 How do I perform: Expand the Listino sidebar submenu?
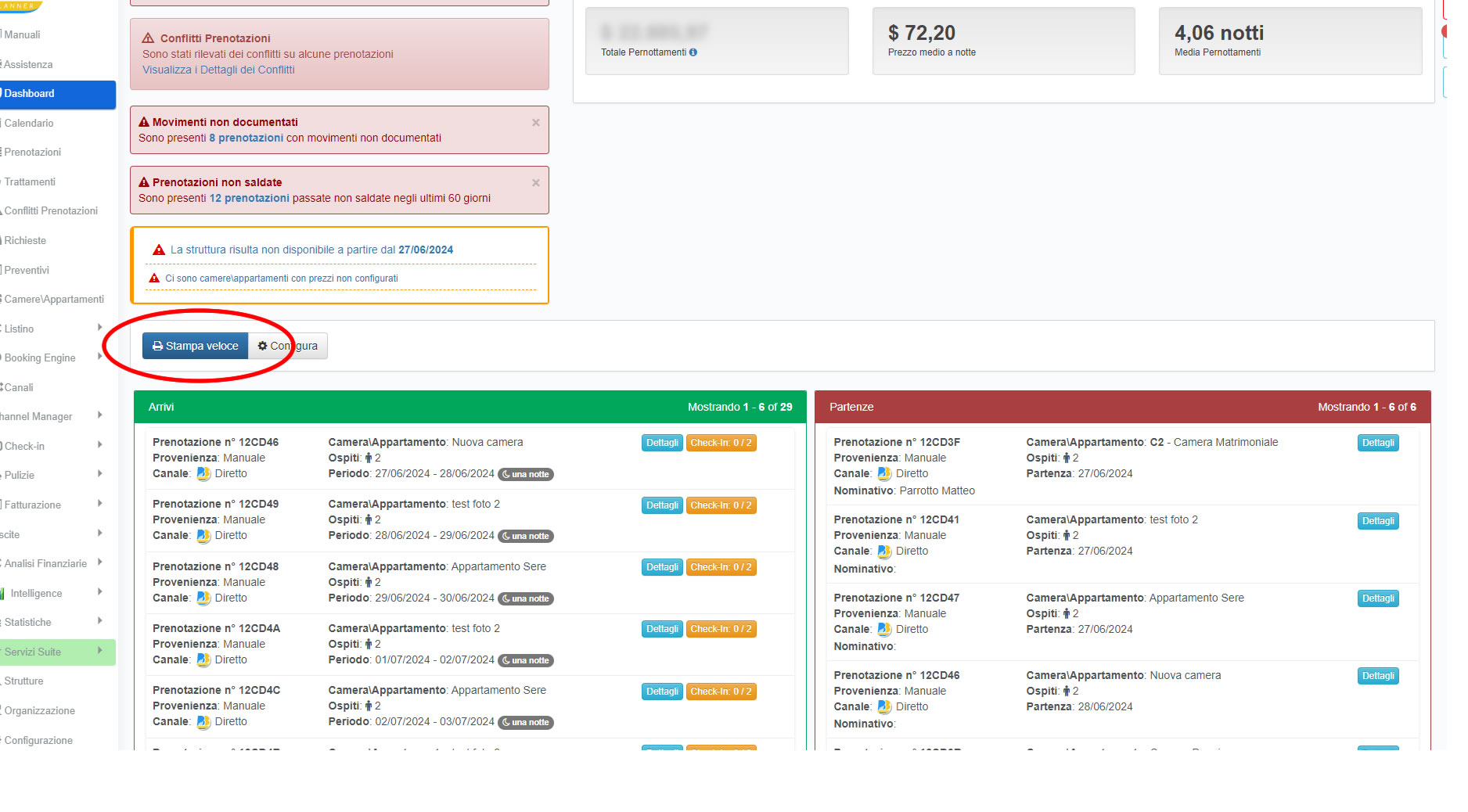coord(99,328)
